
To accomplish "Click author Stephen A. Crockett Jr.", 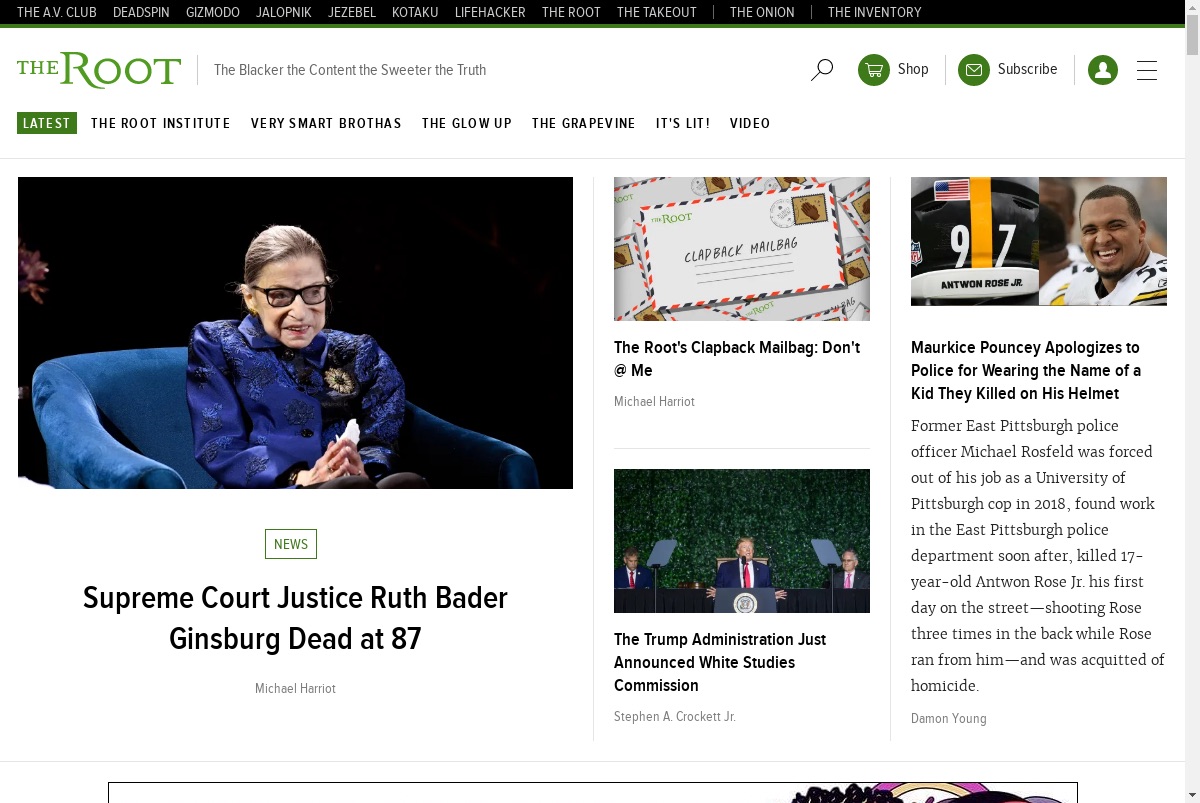I will click(x=675, y=717).
